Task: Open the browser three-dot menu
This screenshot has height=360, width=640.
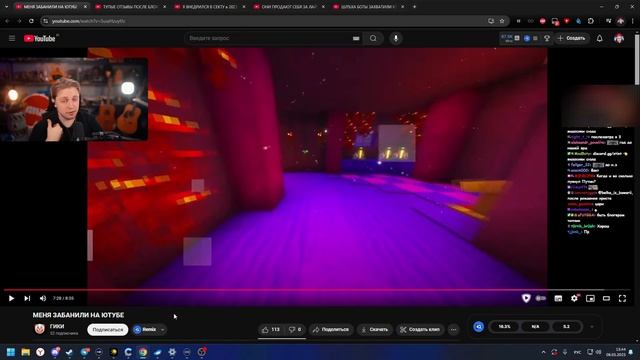Action: click(633, 21)
